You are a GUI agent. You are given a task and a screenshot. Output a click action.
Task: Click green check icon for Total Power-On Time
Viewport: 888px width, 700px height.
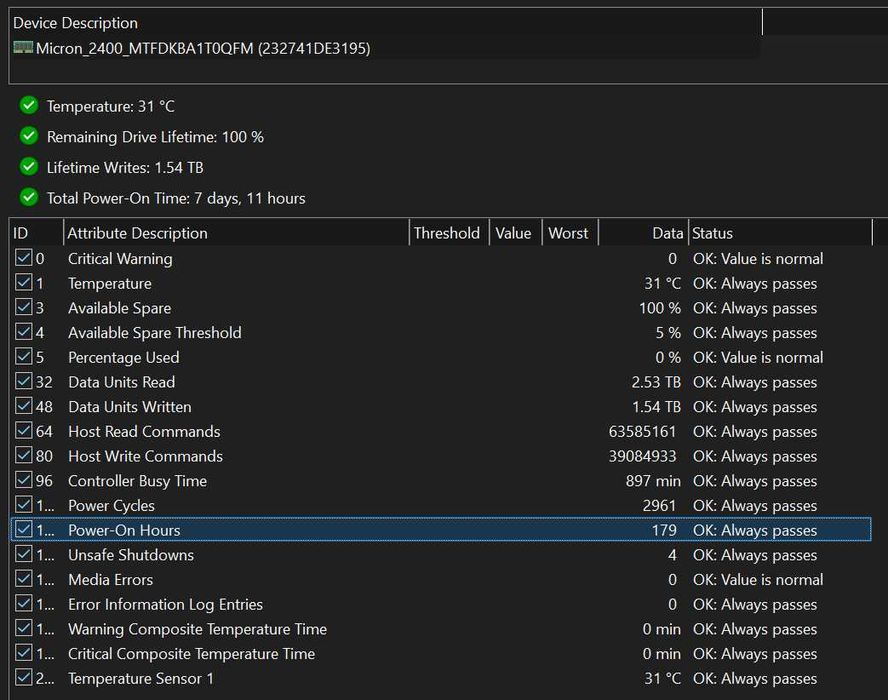pos(28,198)
